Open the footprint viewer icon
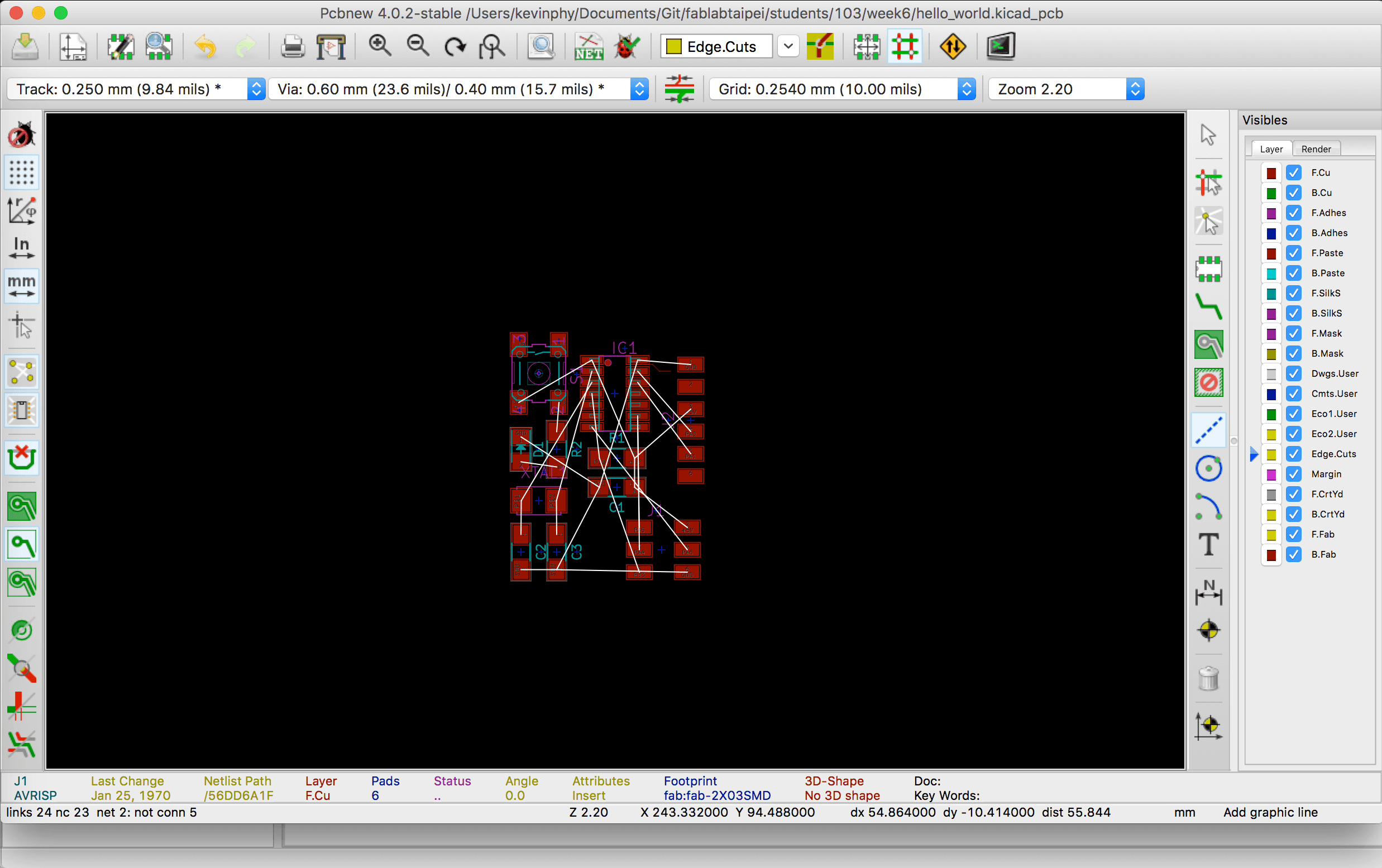This screenshot has height=868, width=1382. pyautogui.click(x=159, y=46)
